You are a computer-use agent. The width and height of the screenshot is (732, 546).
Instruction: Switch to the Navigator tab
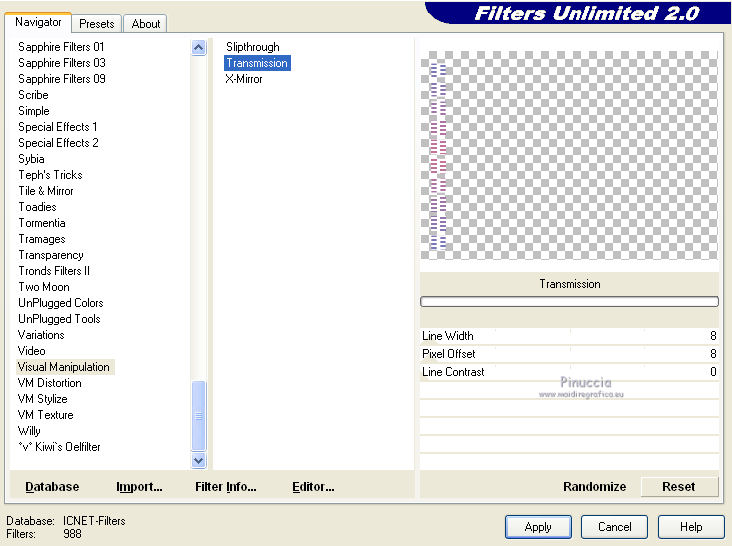(x=38, y=22)
